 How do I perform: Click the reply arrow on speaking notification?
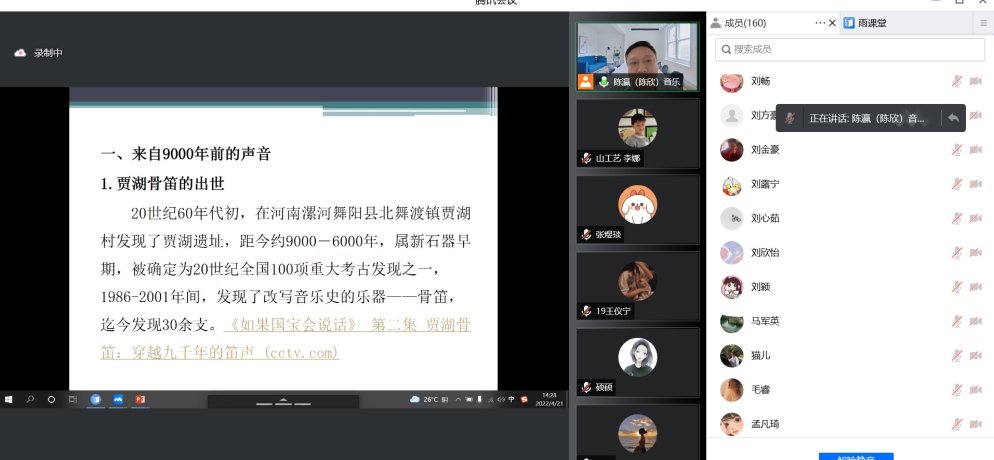coord(954,118)
